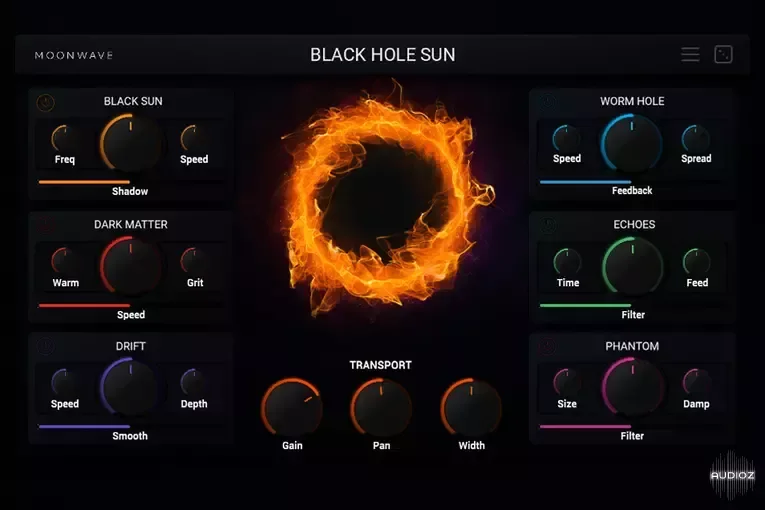The image size is (765, 510).
Task: Click the large Echoes center knob
Action: point(633,266)
